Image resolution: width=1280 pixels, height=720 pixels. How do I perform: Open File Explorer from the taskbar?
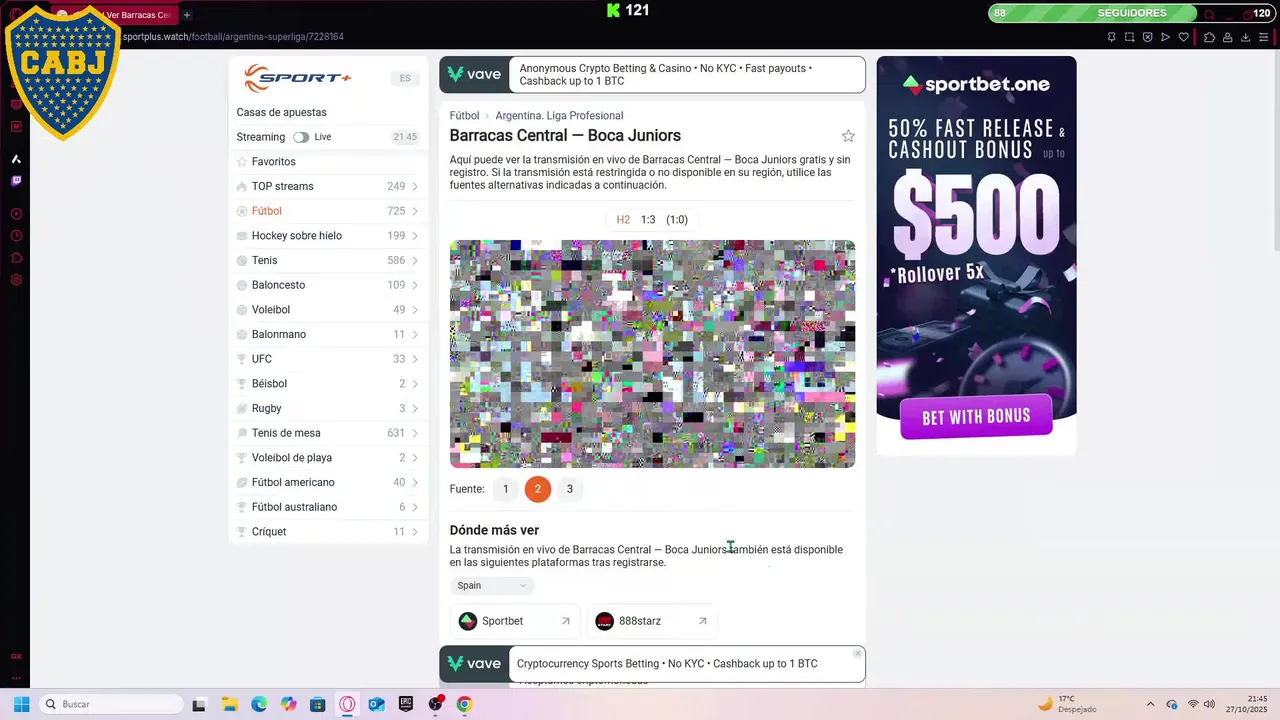pos(229,704)
